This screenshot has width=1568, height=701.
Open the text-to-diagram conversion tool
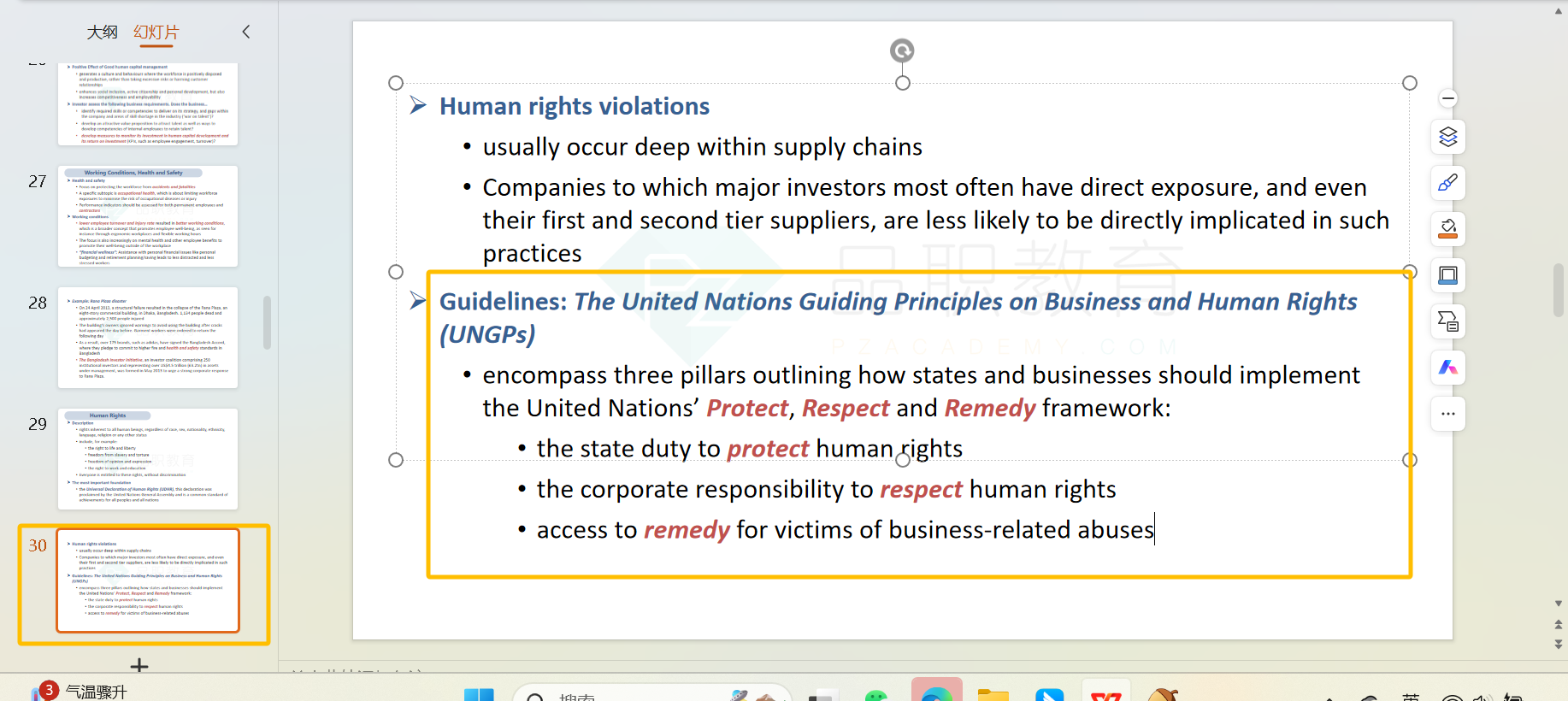coord(1447,321)
